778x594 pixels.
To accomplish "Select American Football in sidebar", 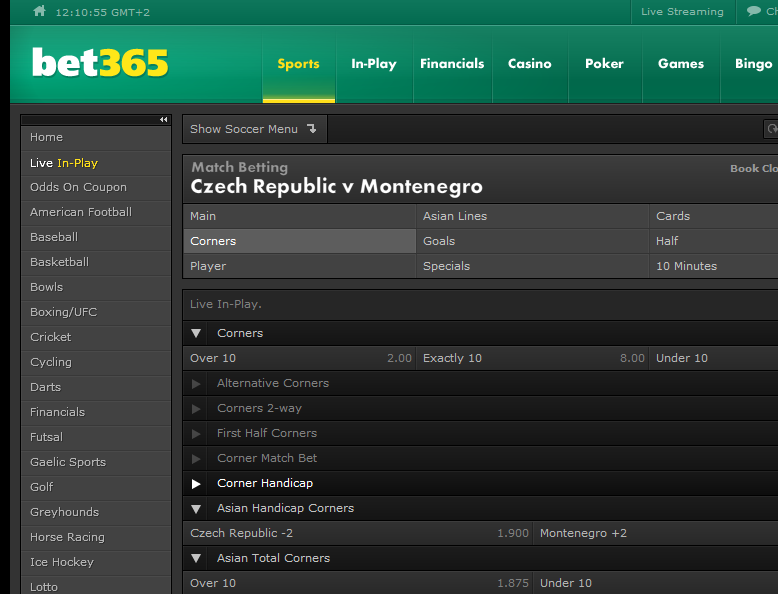I will click(x=96, y=212).
